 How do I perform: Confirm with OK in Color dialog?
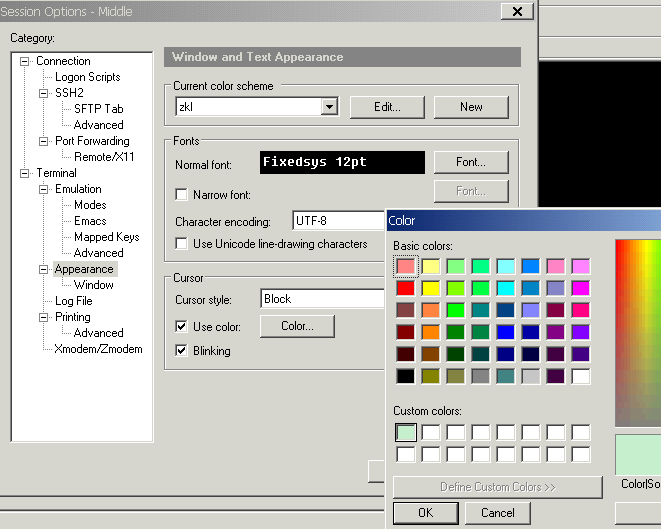tap(426, 513)
